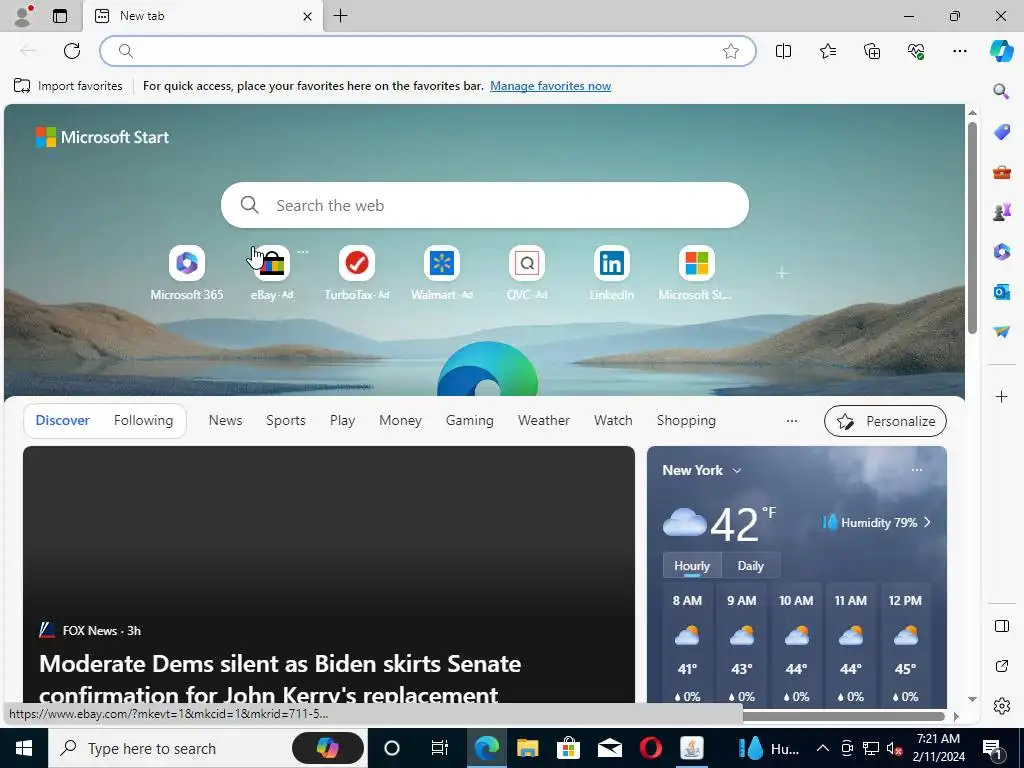Viewport: 1024px width, 768px height.
Task: Open sidebar Outlook icon
Action: (x=1001, y=292)
